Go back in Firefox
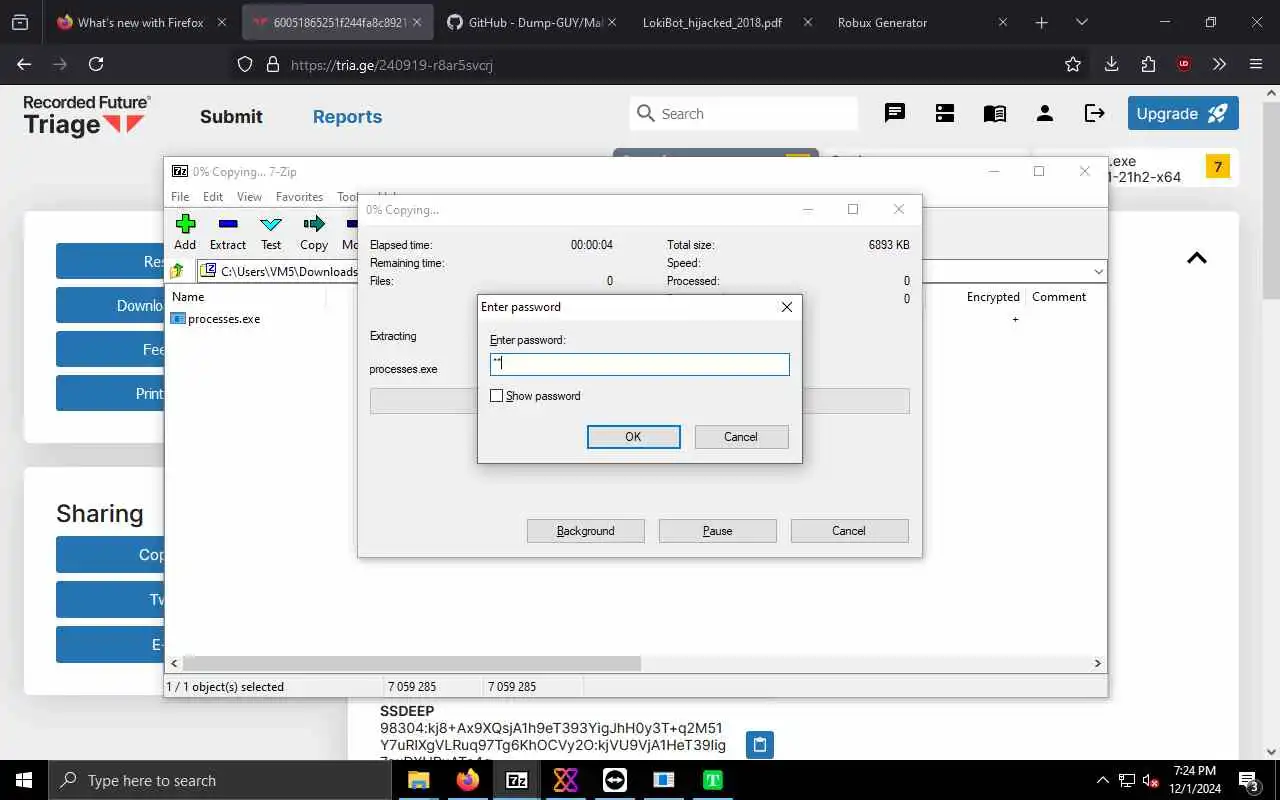This screenshot has height=800, width=1280. pyautogui.click(x=24, y=64)
